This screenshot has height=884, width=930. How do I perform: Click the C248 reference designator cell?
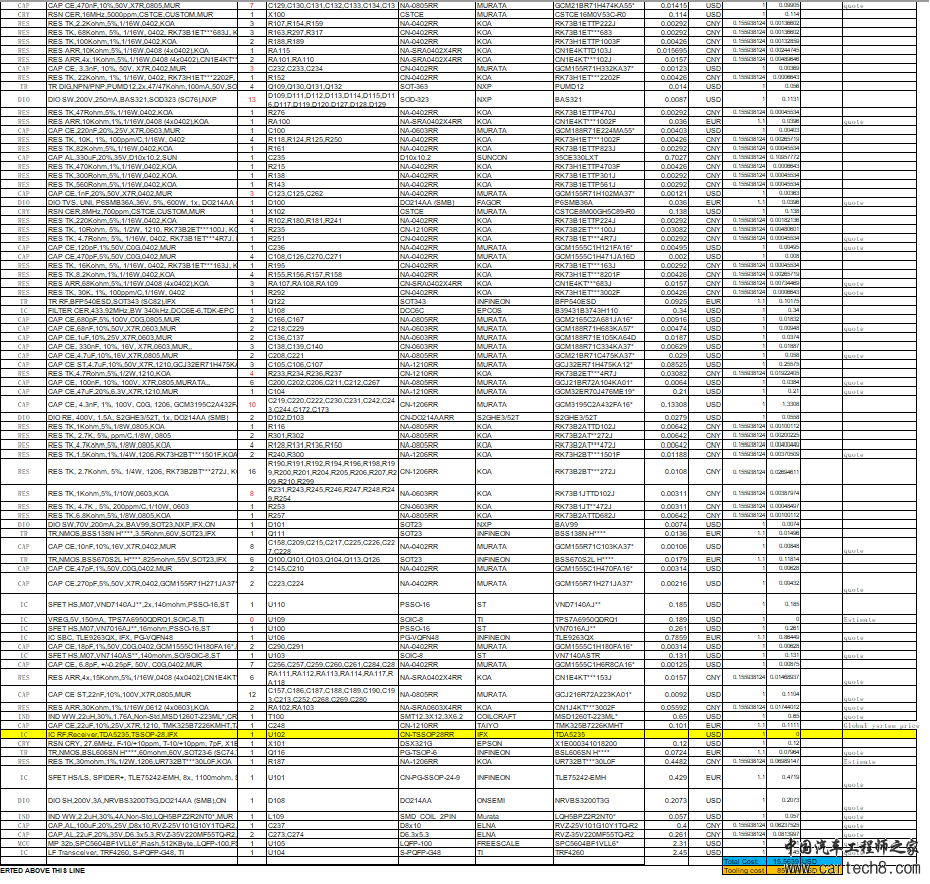332,726
